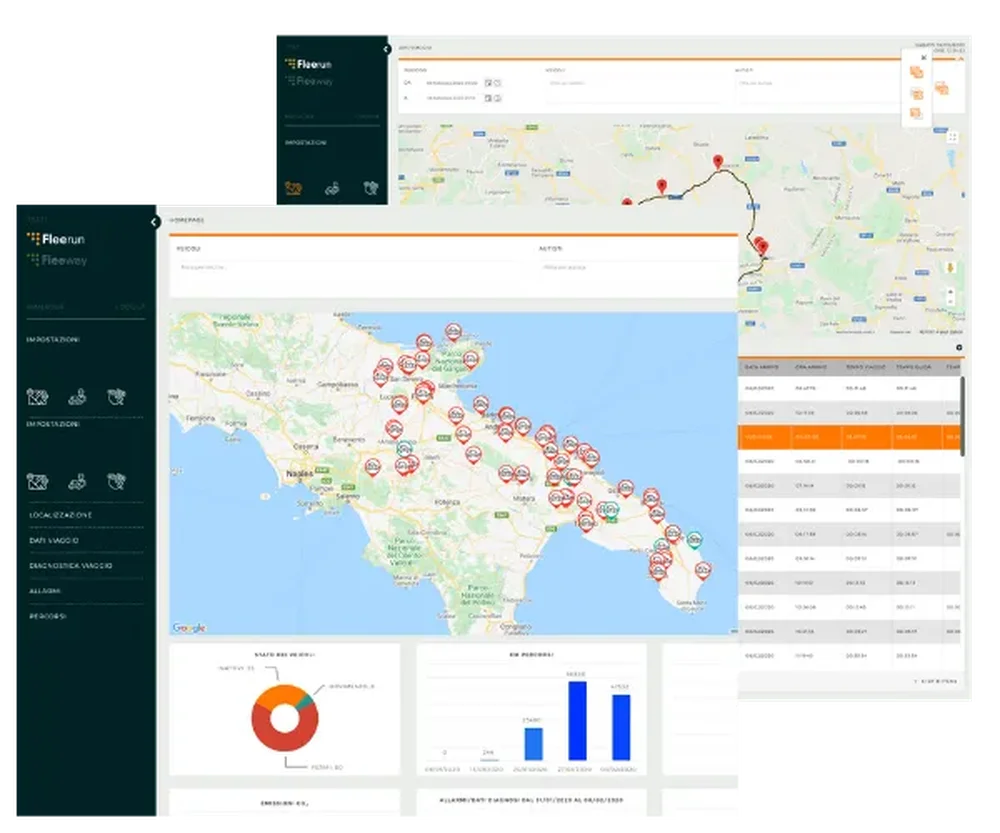Toggle fullscreen on the route map
This screenshot has width=1000, height=833.
952,136
